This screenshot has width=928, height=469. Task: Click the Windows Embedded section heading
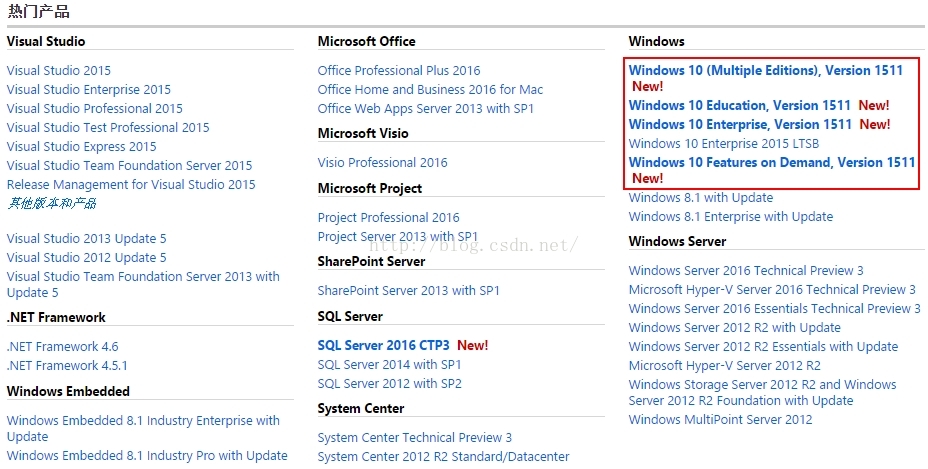click(x=68, y=391)
